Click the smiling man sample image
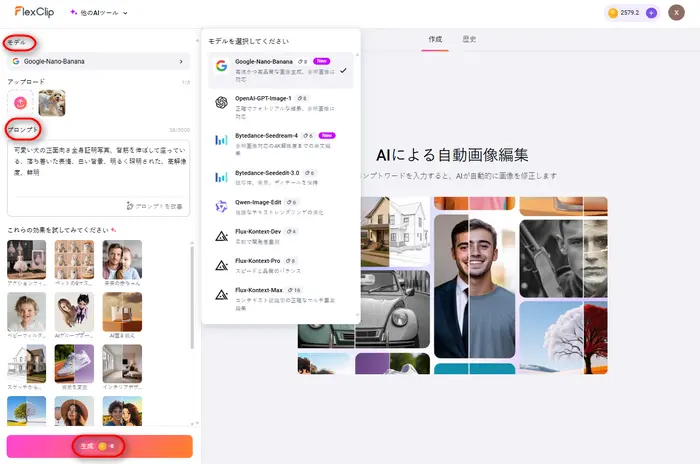This screenshot has width=700, height=464. [474, 286]
